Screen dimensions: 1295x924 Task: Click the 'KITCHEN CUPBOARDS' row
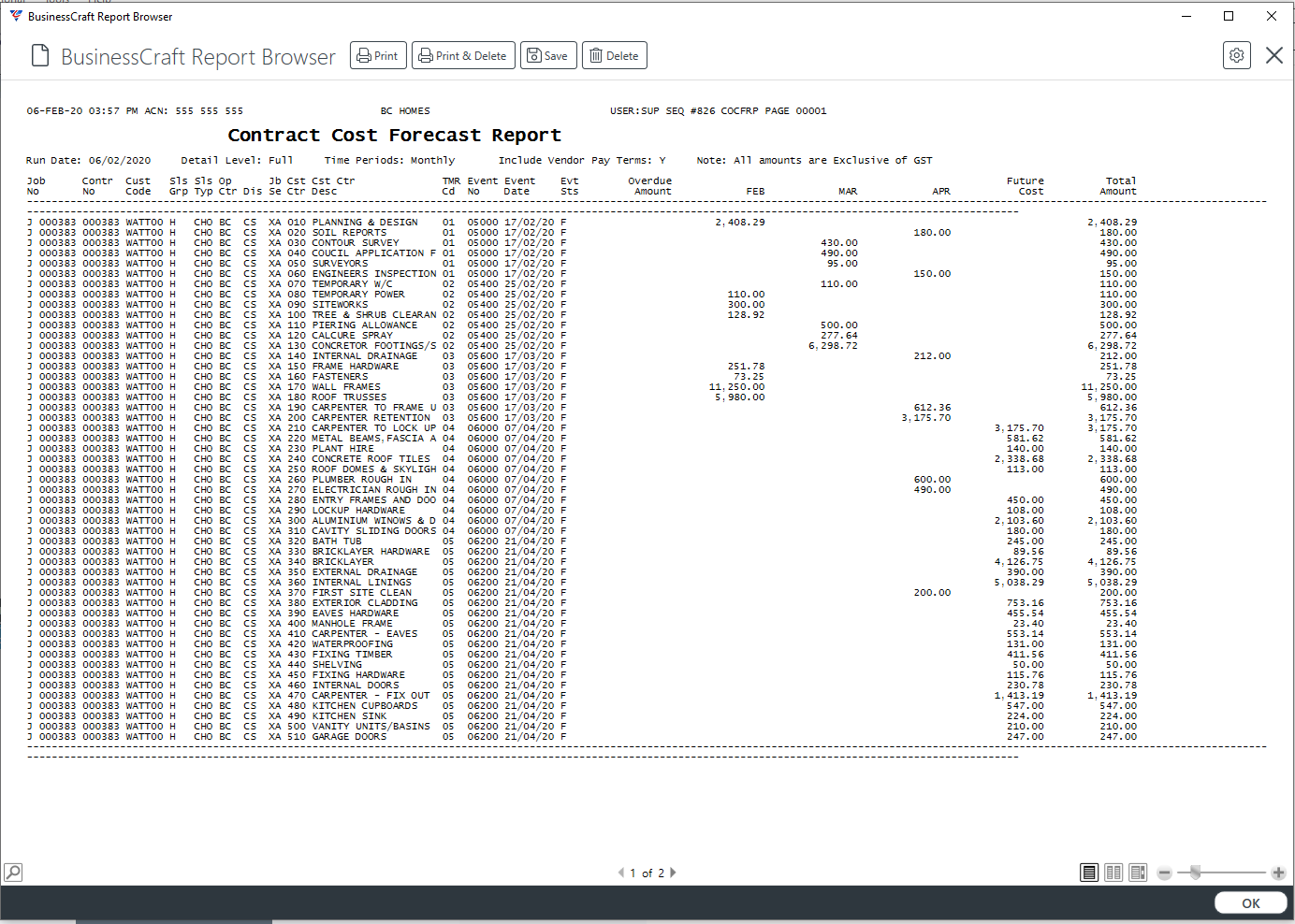click(x=583, y=706)
